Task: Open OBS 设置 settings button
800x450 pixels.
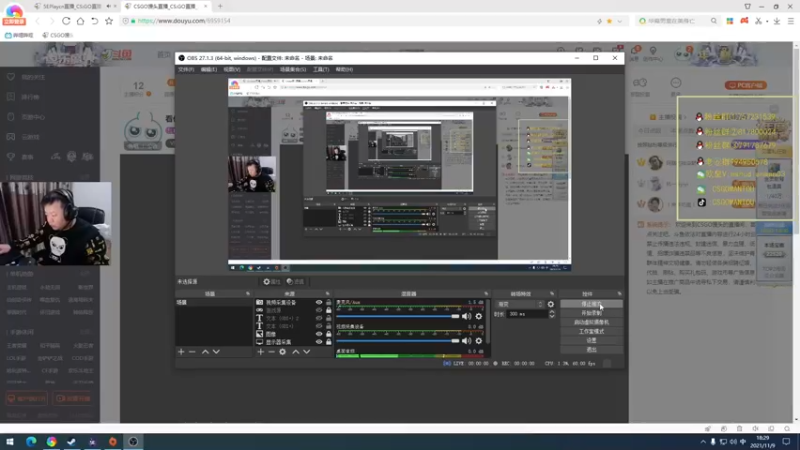Action: [591, 340]
